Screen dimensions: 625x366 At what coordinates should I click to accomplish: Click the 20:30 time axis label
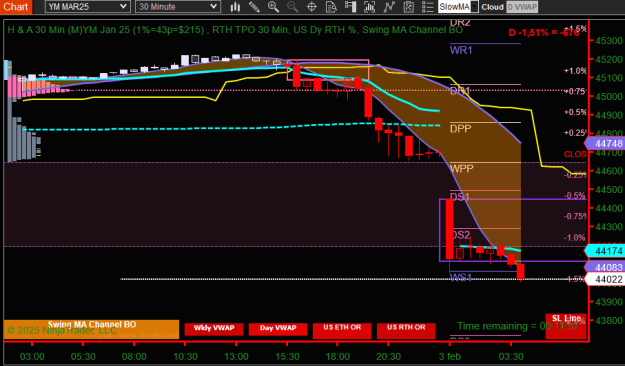click(x=389, y=356)
